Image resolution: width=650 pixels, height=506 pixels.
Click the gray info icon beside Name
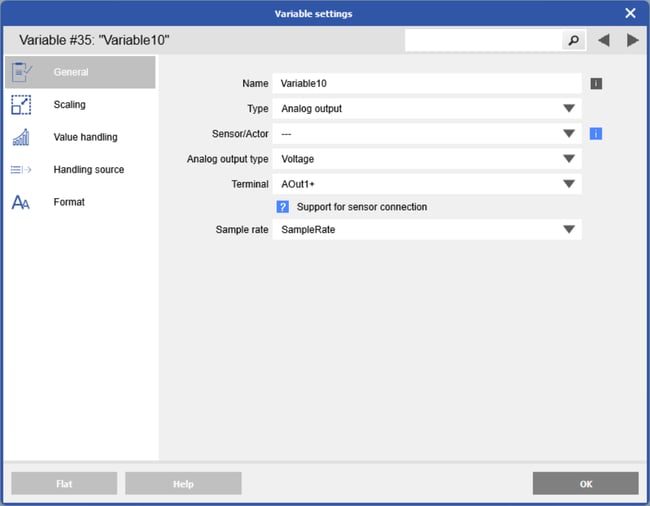596,83
